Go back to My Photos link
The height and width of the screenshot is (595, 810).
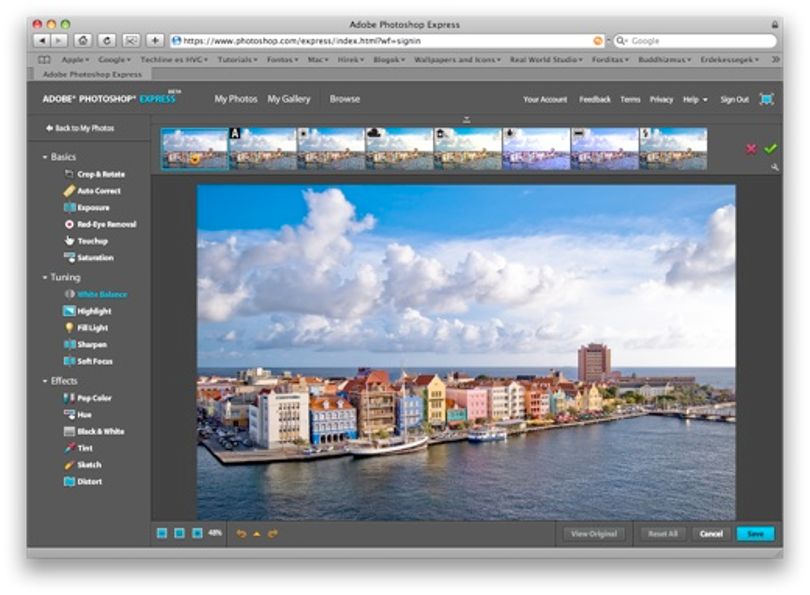(80, 128)
